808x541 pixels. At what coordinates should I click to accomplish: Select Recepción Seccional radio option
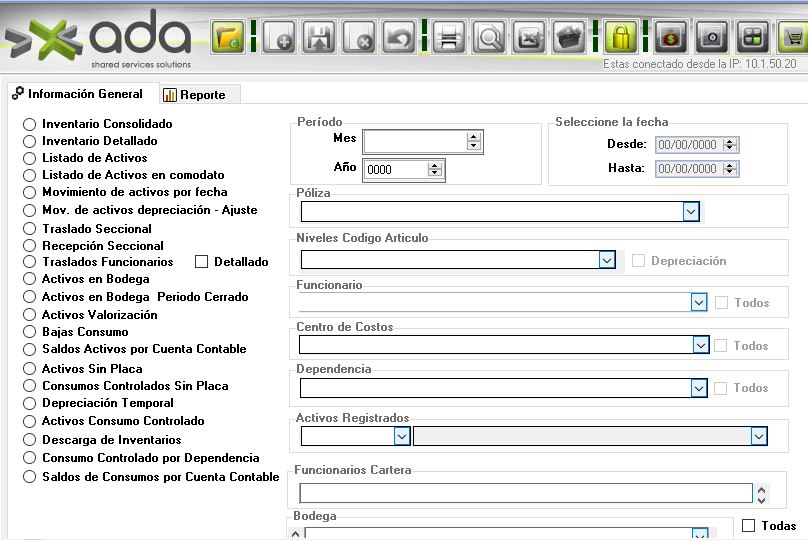pos(29,246)
